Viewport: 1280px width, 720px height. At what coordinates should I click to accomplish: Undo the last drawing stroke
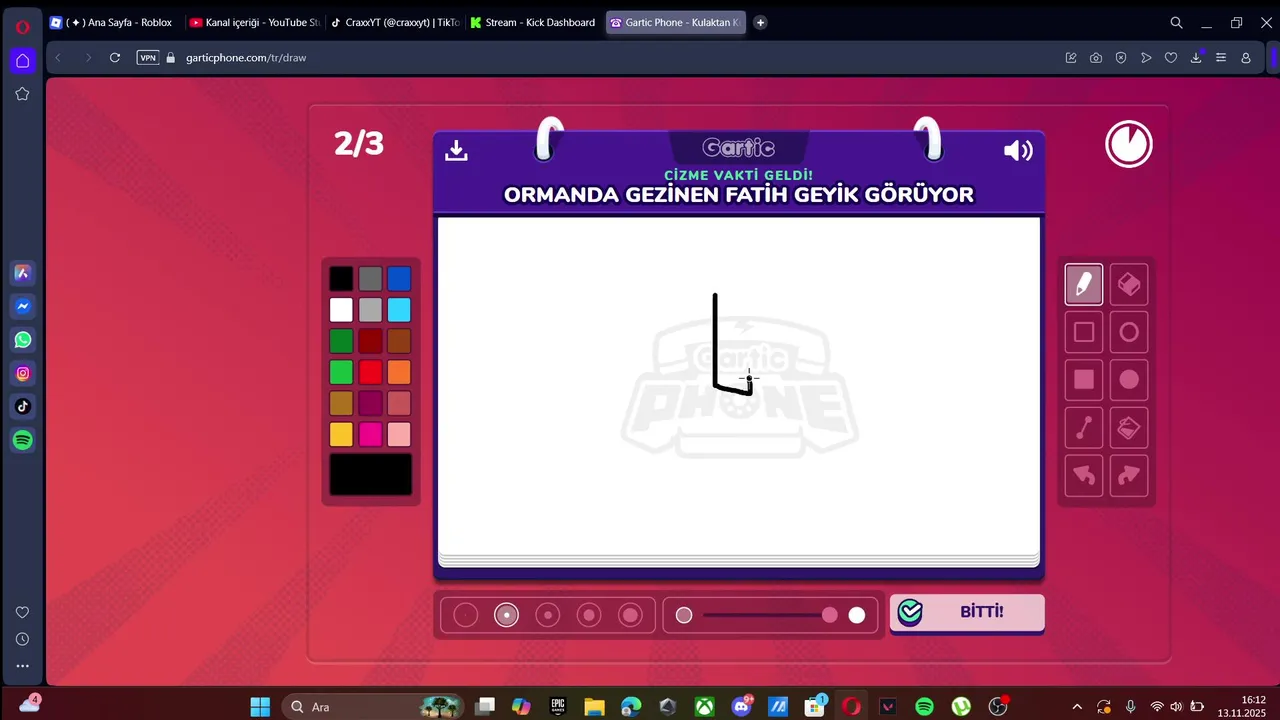click(1083, 475)
